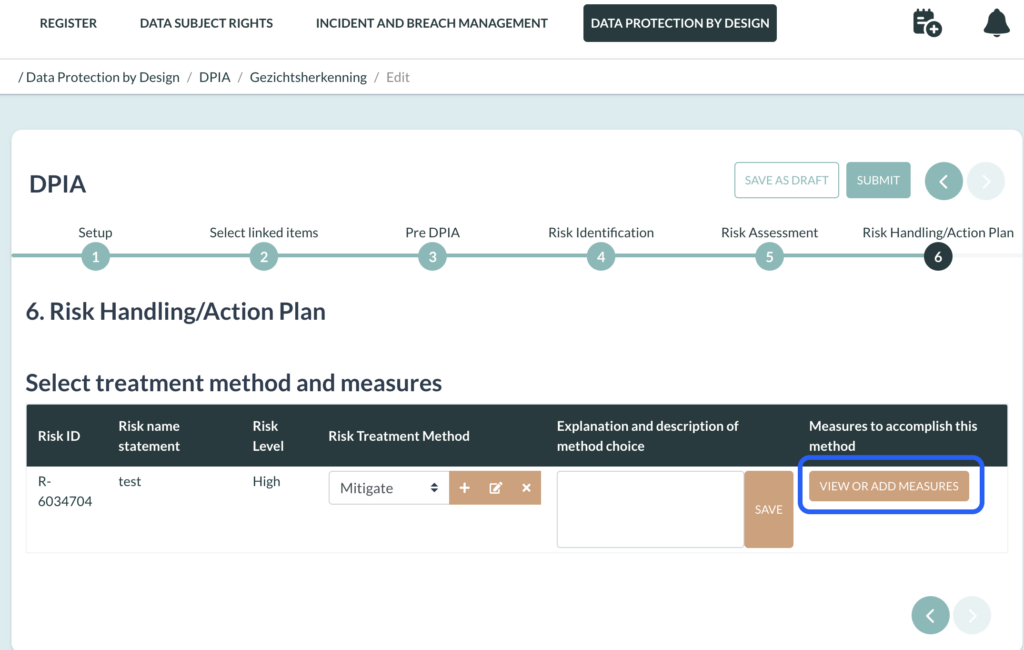The image size is (1024, 650).
Task: Save the method explanation
Action: (769, 510)
